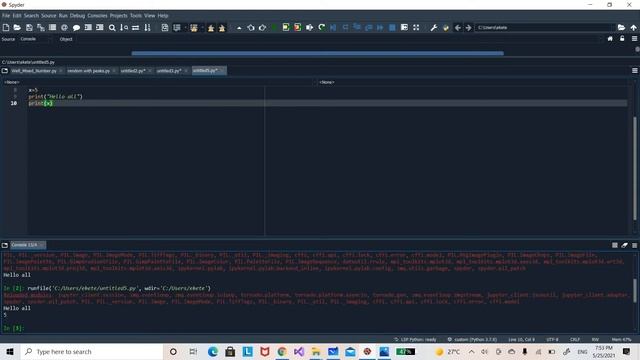
Task: Open the Debug menu
Action: pos(77,16)
